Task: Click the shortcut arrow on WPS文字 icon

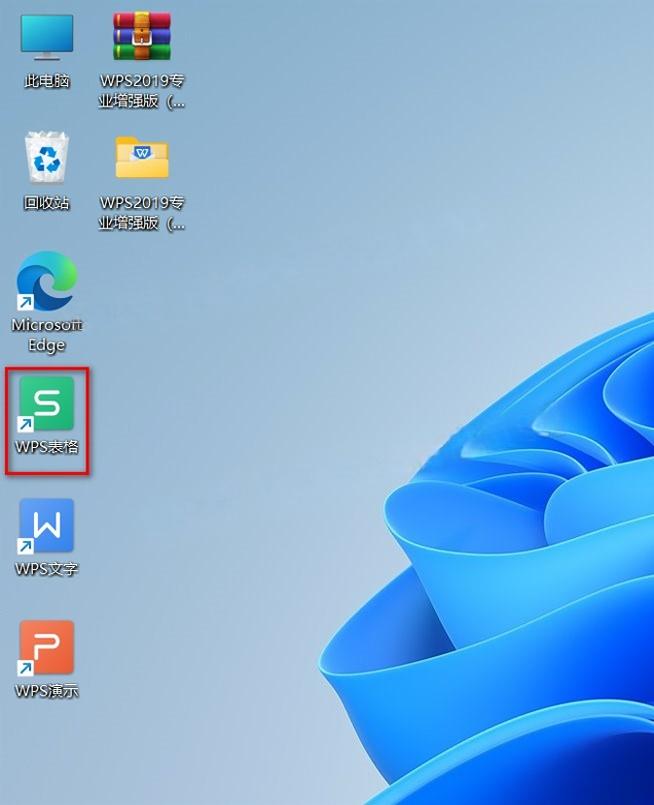Action: point(26,546)
